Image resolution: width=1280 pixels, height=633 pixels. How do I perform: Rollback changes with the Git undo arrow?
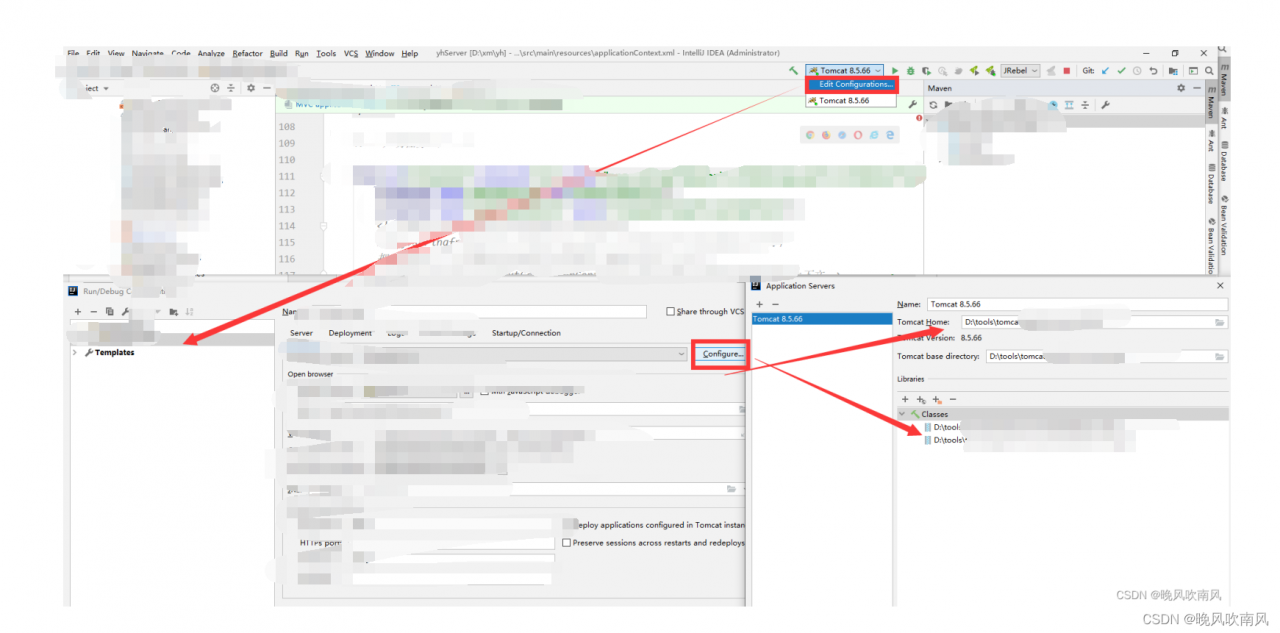pyautogui.click(x=1153, y=71)
